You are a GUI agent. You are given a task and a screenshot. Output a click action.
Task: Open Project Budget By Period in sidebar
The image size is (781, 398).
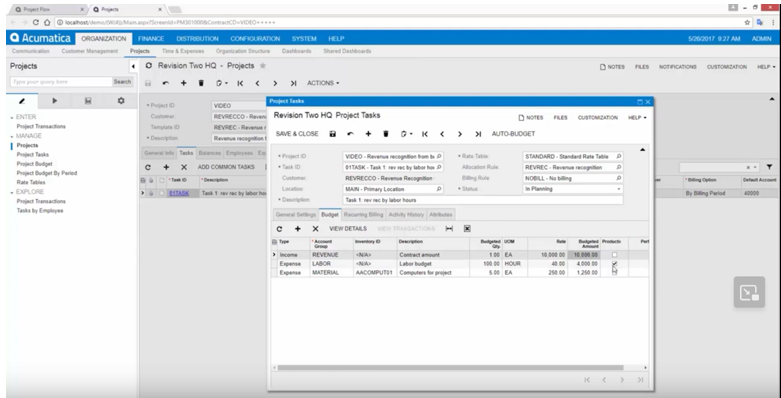(x=47, y=173)
